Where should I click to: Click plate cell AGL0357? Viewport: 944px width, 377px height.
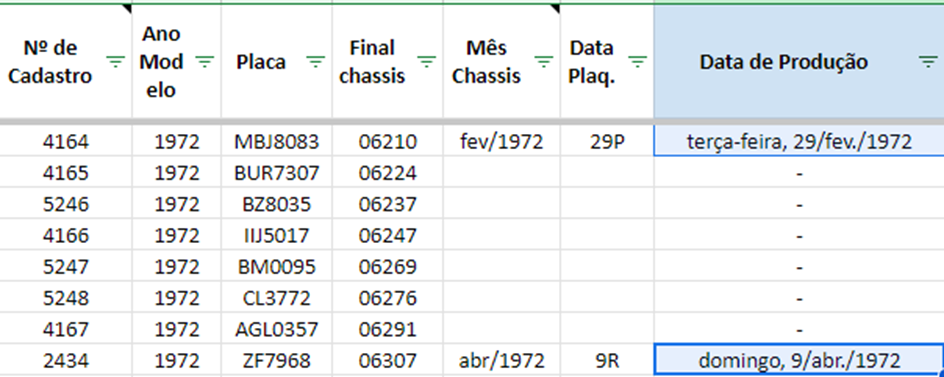coord(276,329)
